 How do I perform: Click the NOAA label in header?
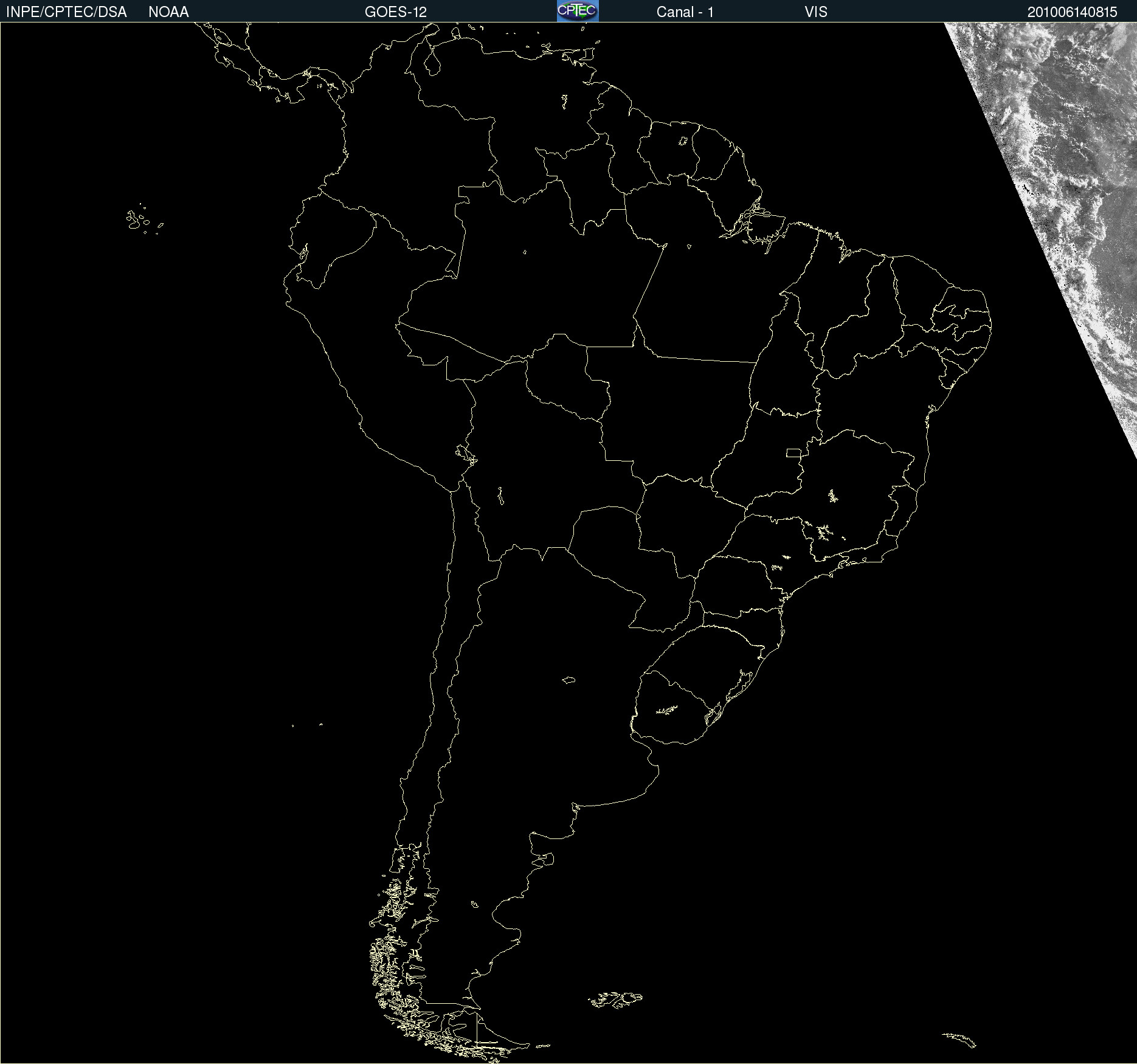click(x=168, y=12)
